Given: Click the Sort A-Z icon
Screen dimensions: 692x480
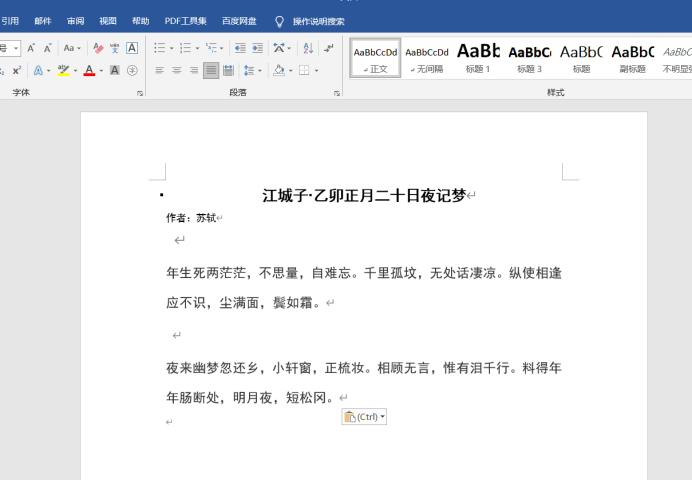Looking at the screenshot, I should 308,48.
